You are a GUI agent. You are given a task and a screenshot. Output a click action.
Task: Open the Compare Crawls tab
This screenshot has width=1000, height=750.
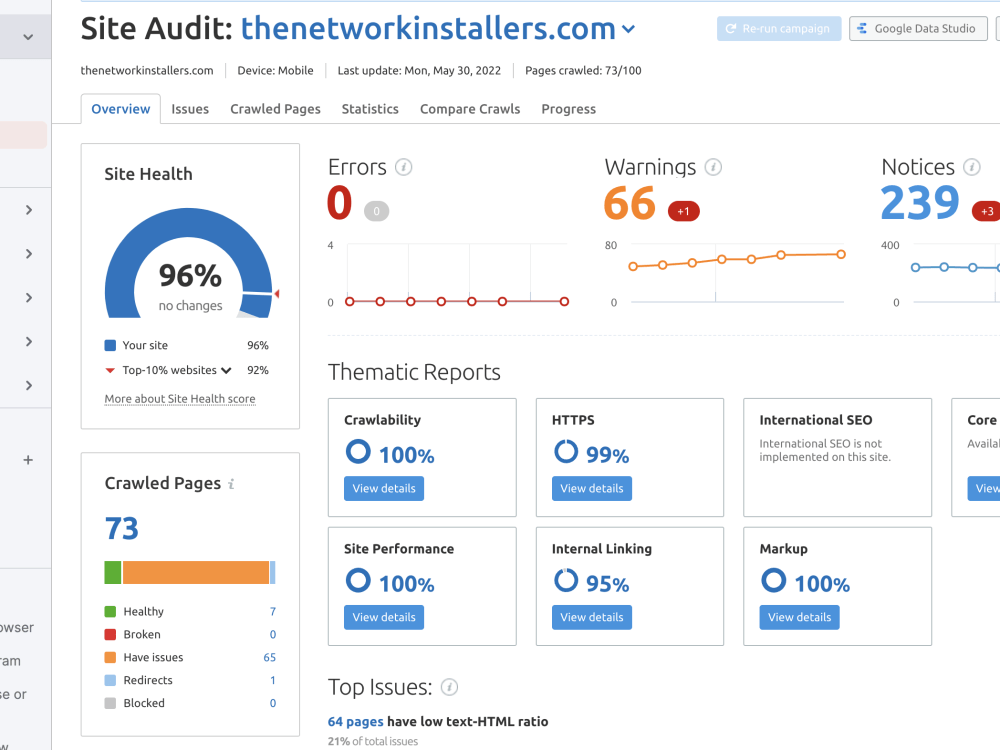point(470,109)
